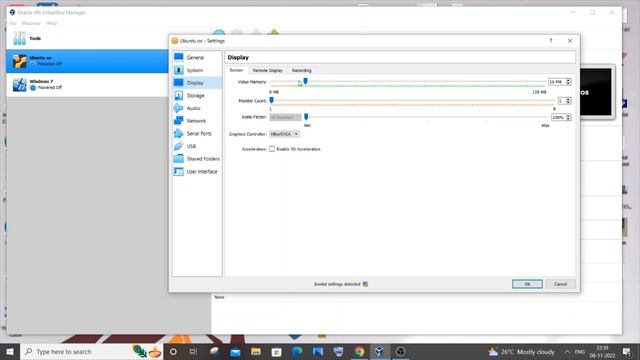Click the Scale Factor spinbox arrows
640x360 pixels.
568,118
